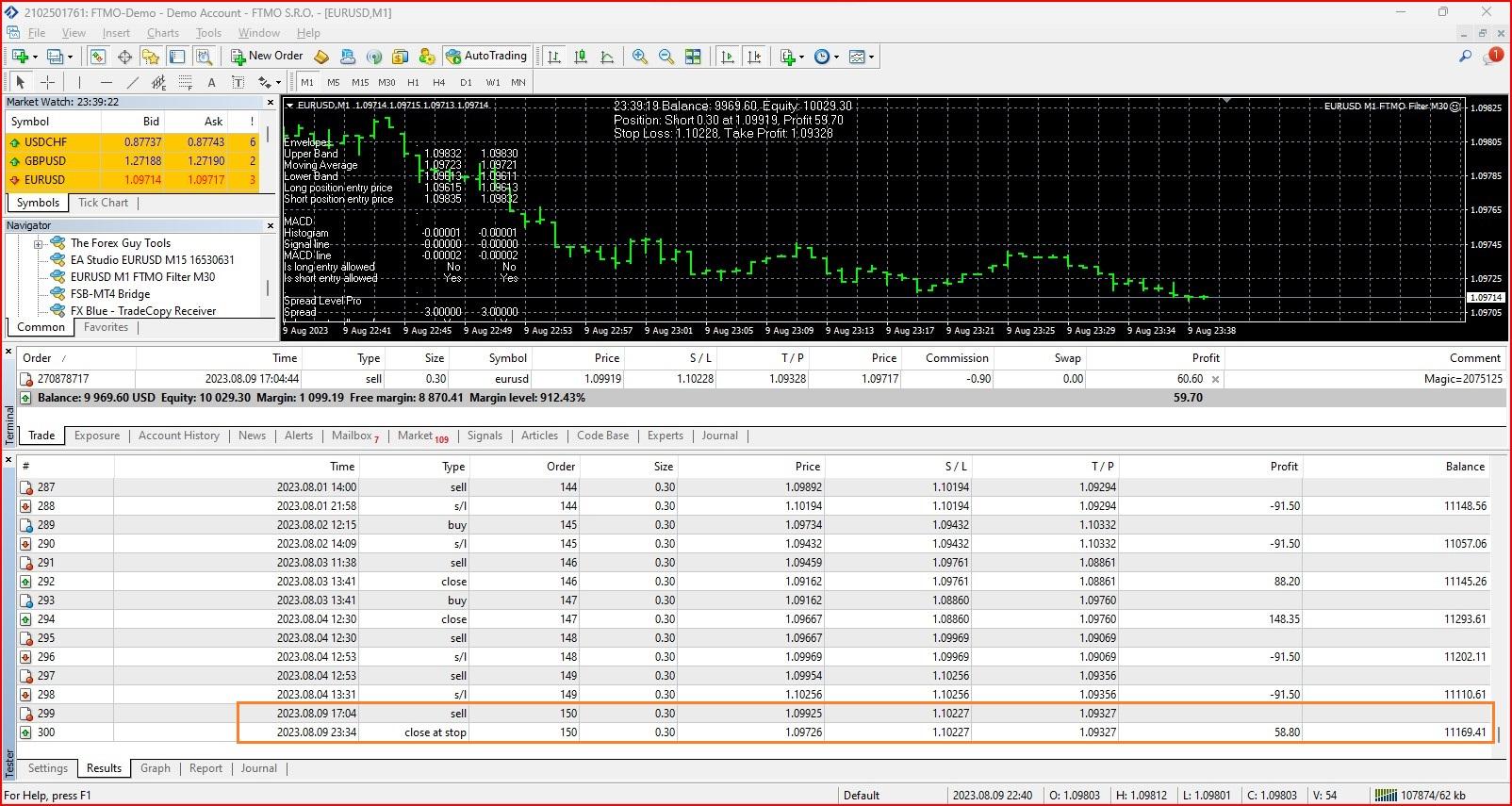Click the chart shift marker triangle
The image size is (1512, 806).
pos(1226,100)
